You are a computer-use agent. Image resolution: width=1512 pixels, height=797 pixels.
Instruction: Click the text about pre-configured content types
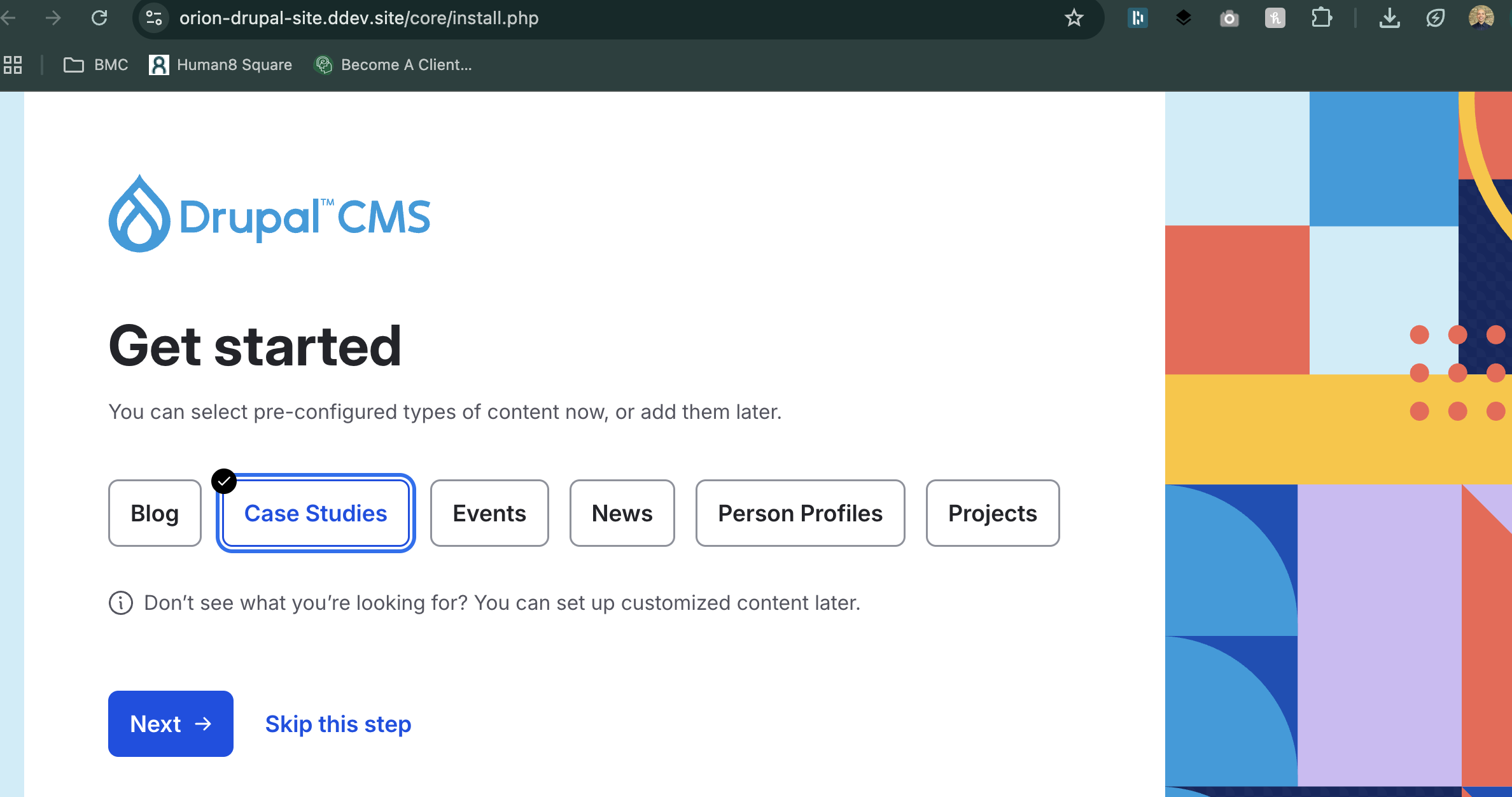point(445,412)
